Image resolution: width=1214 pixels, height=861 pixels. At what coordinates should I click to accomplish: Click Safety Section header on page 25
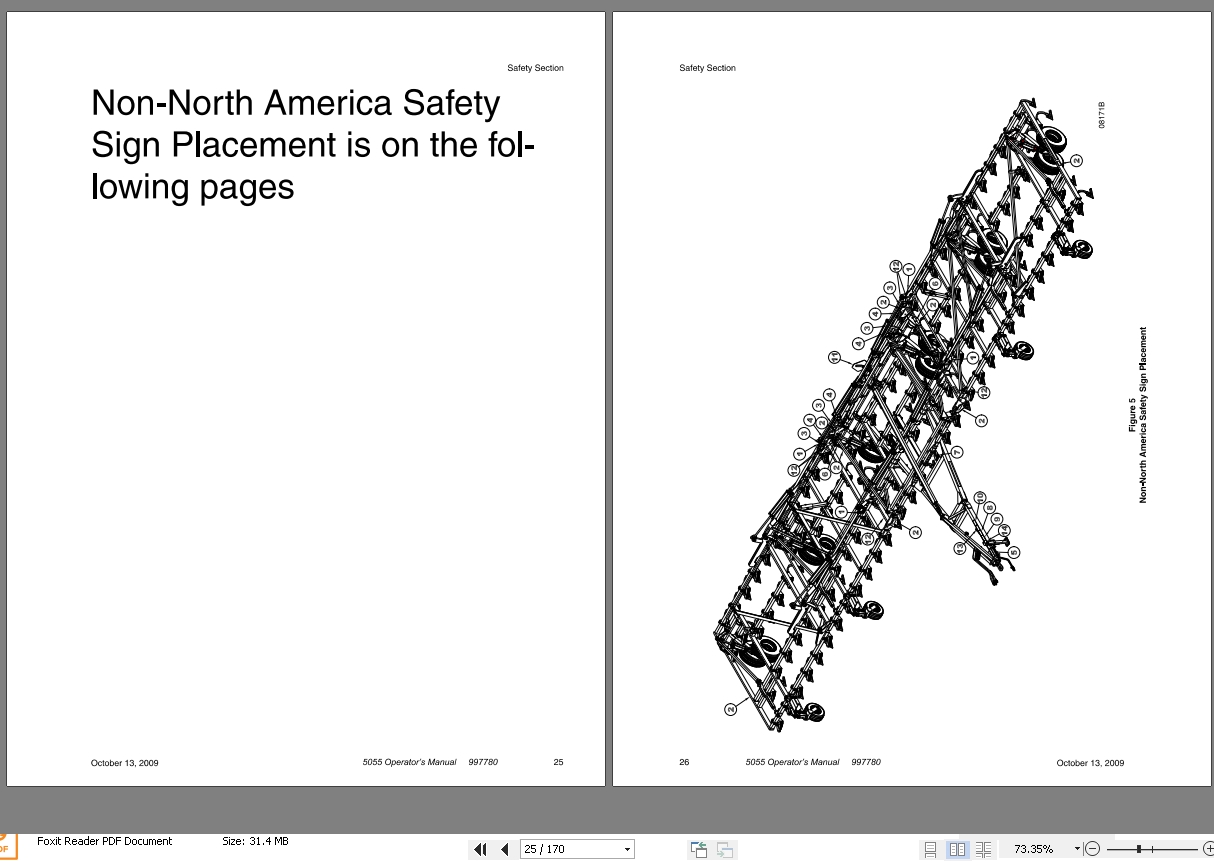(x=535, y=68)
